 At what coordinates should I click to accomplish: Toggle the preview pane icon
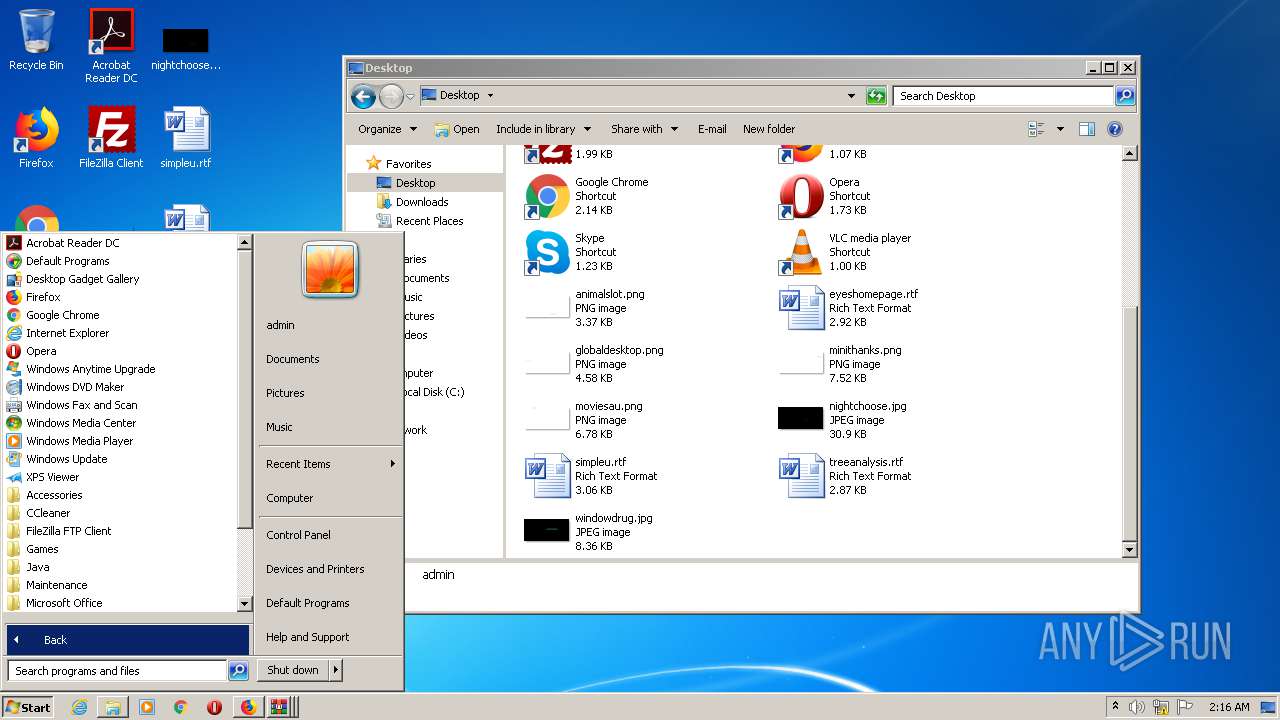pyautogui.click(x=1087, y=129)
